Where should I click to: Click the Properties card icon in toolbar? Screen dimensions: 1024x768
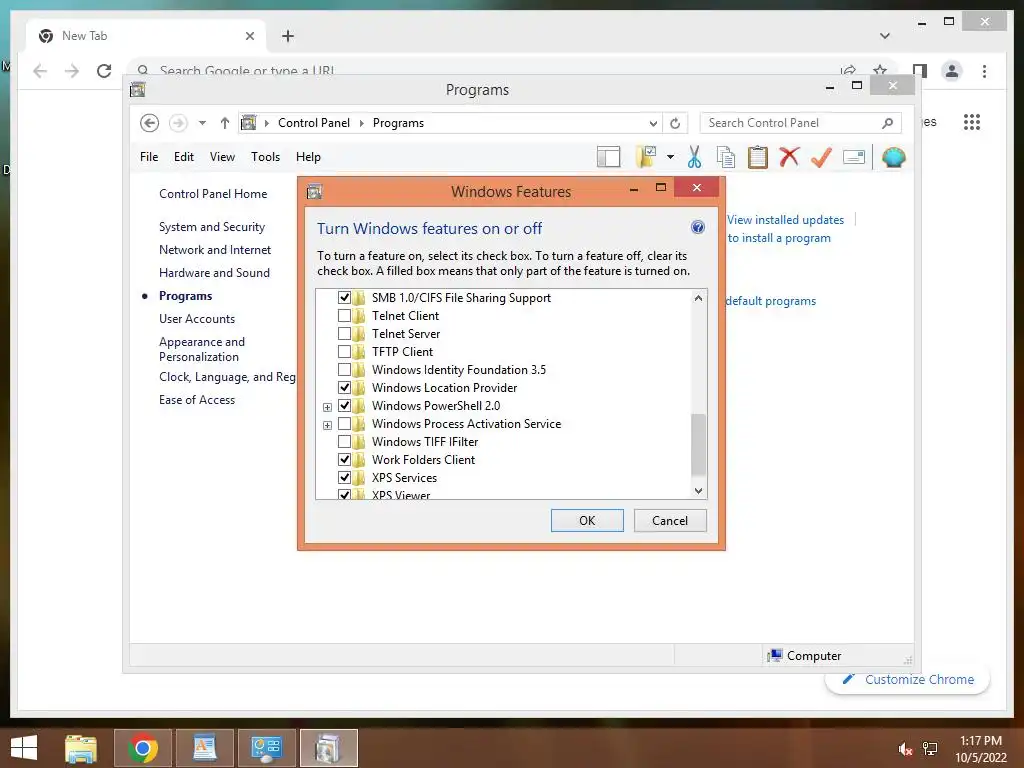(854, 157)
